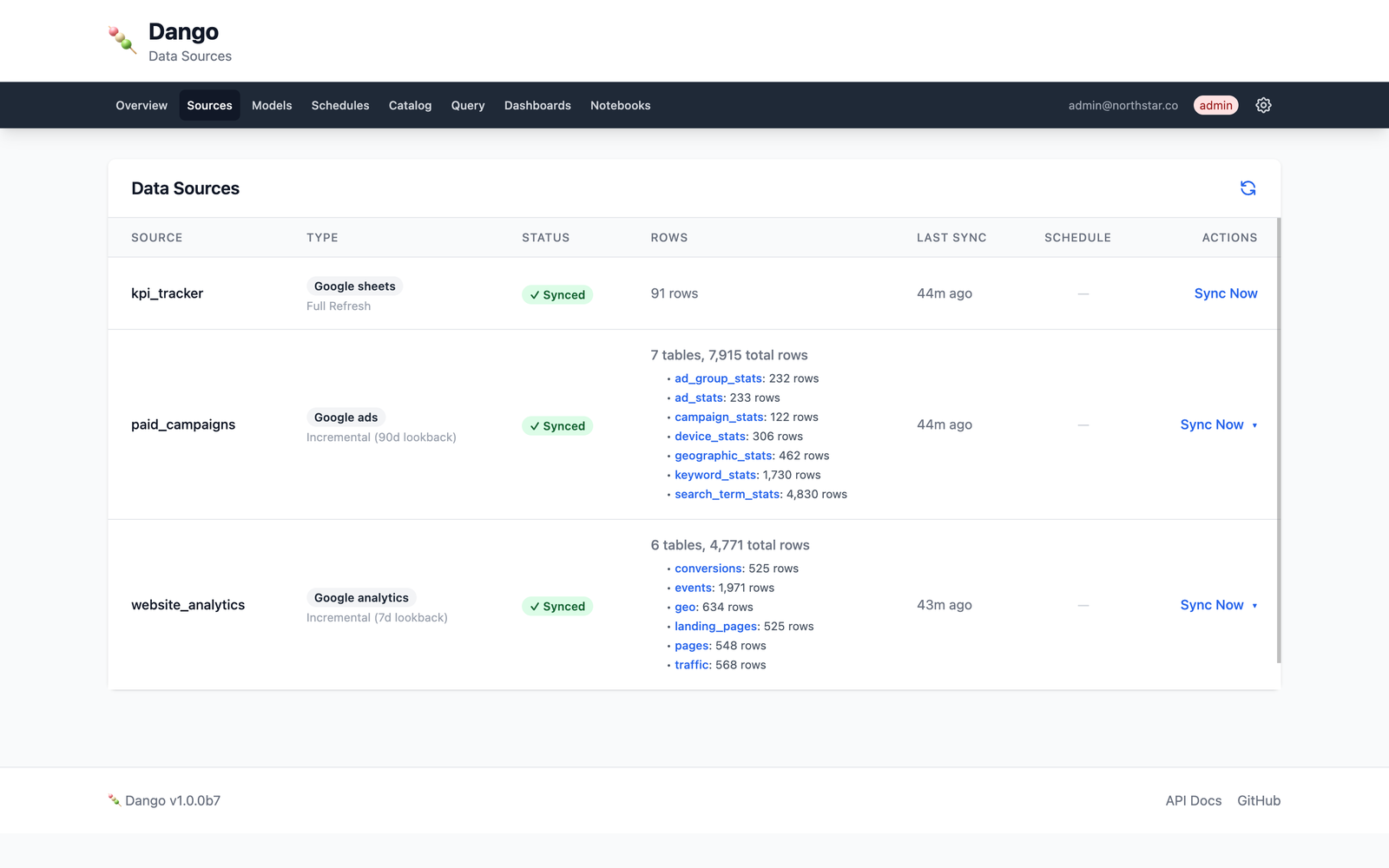Open the device_stats table link
Screen dimensions: 1389x868
[x=710, y=436]
